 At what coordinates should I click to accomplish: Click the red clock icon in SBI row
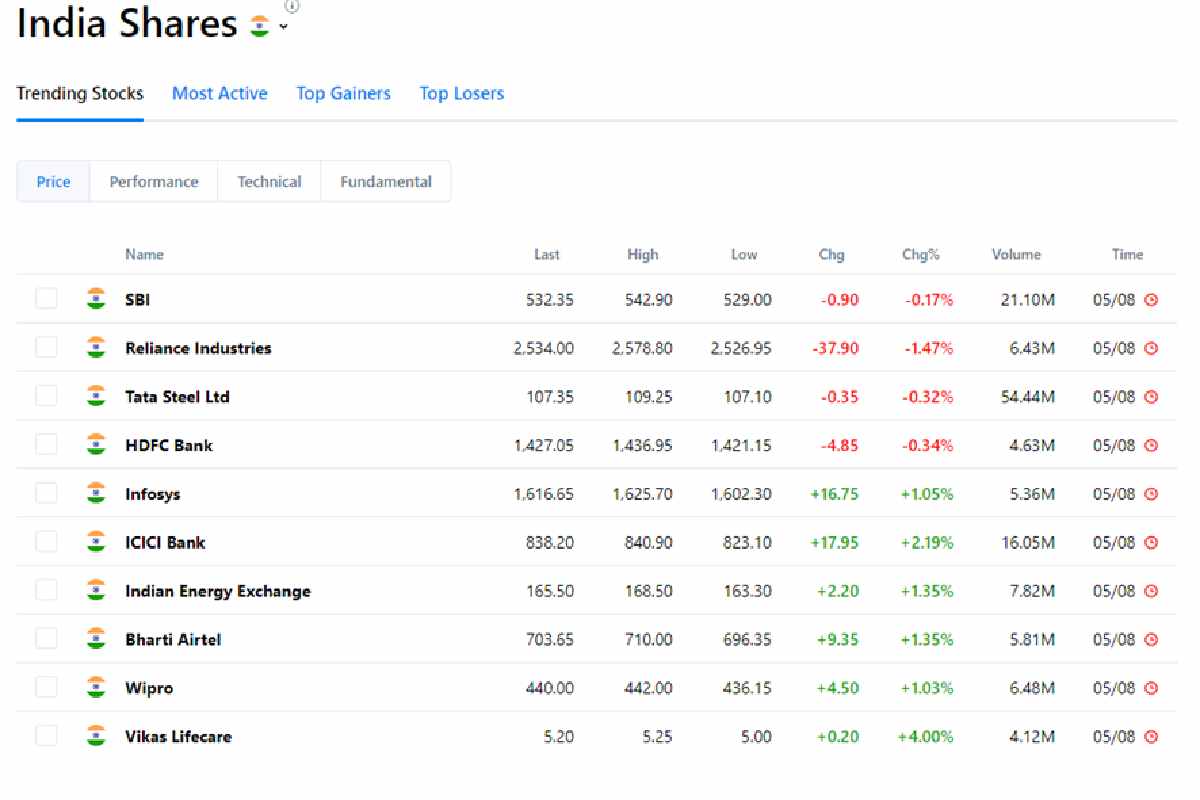coord(1151,299)
